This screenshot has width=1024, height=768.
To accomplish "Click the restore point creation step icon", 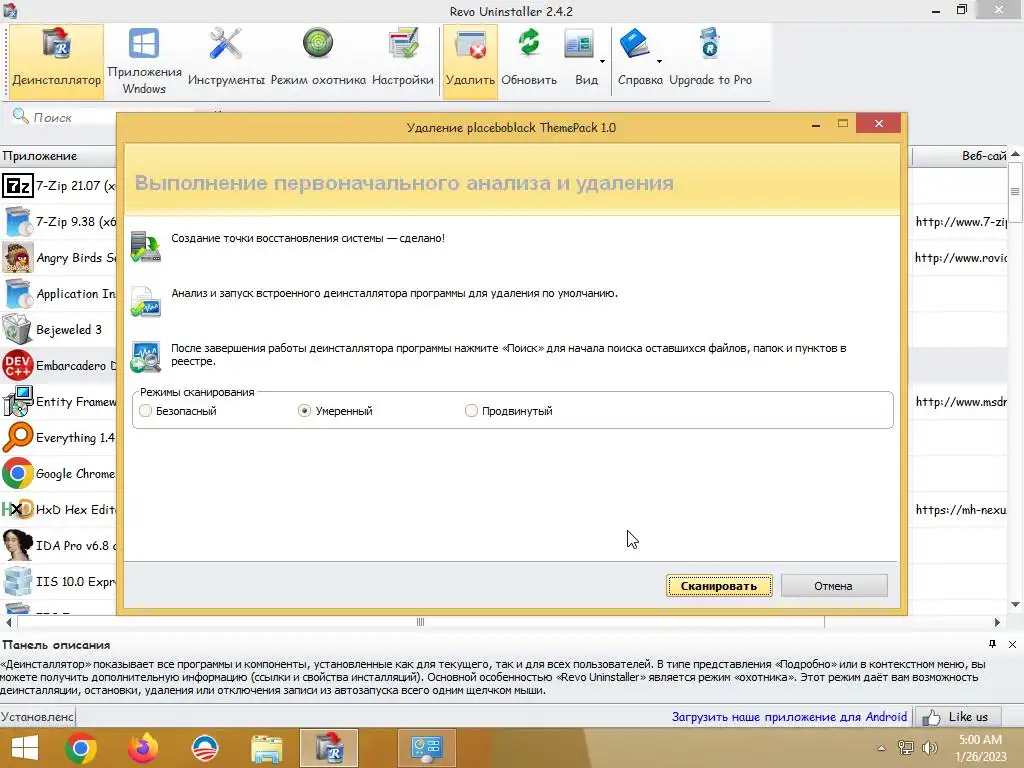I will click(x=146, y=247).
